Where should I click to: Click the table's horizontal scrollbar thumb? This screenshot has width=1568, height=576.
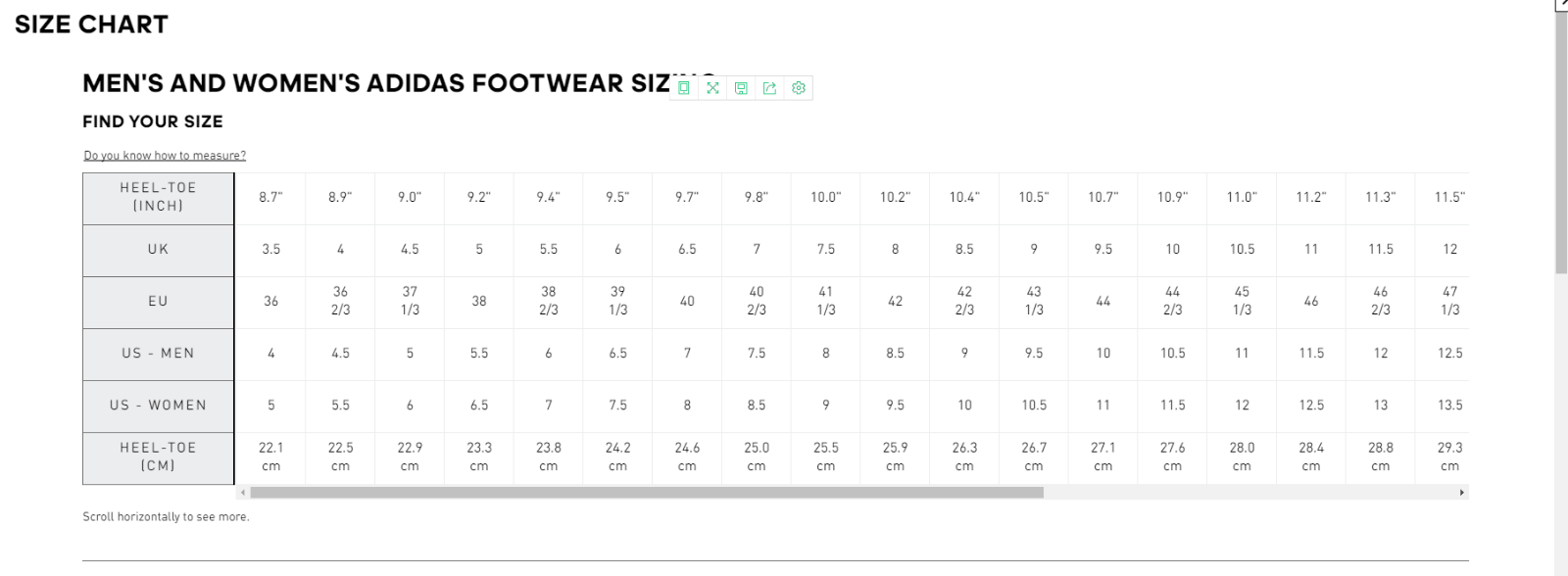pos(647,493)
